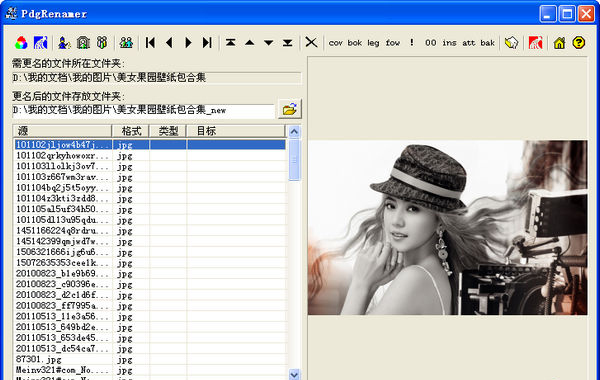600x380 pixels.
Task: Click the bak toolbar button
Action: (x=488, y=43)
